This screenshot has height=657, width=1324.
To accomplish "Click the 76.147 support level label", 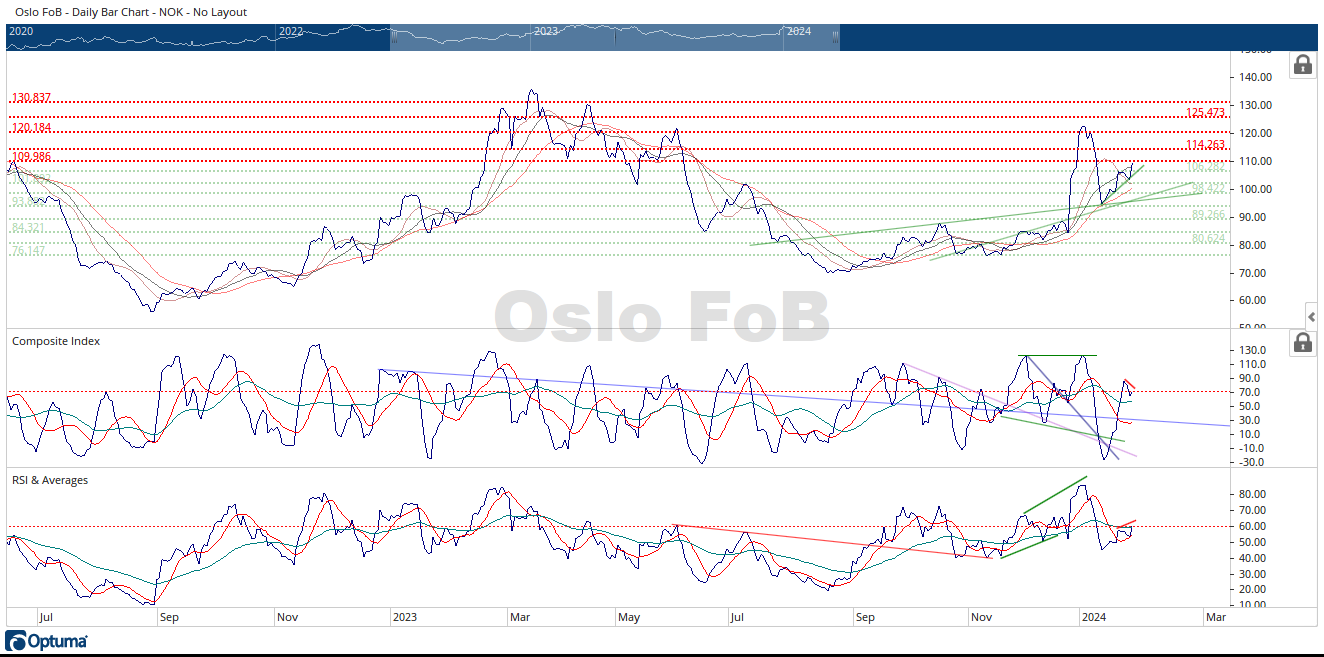I will pyautogui.click(x=28, y=251).
